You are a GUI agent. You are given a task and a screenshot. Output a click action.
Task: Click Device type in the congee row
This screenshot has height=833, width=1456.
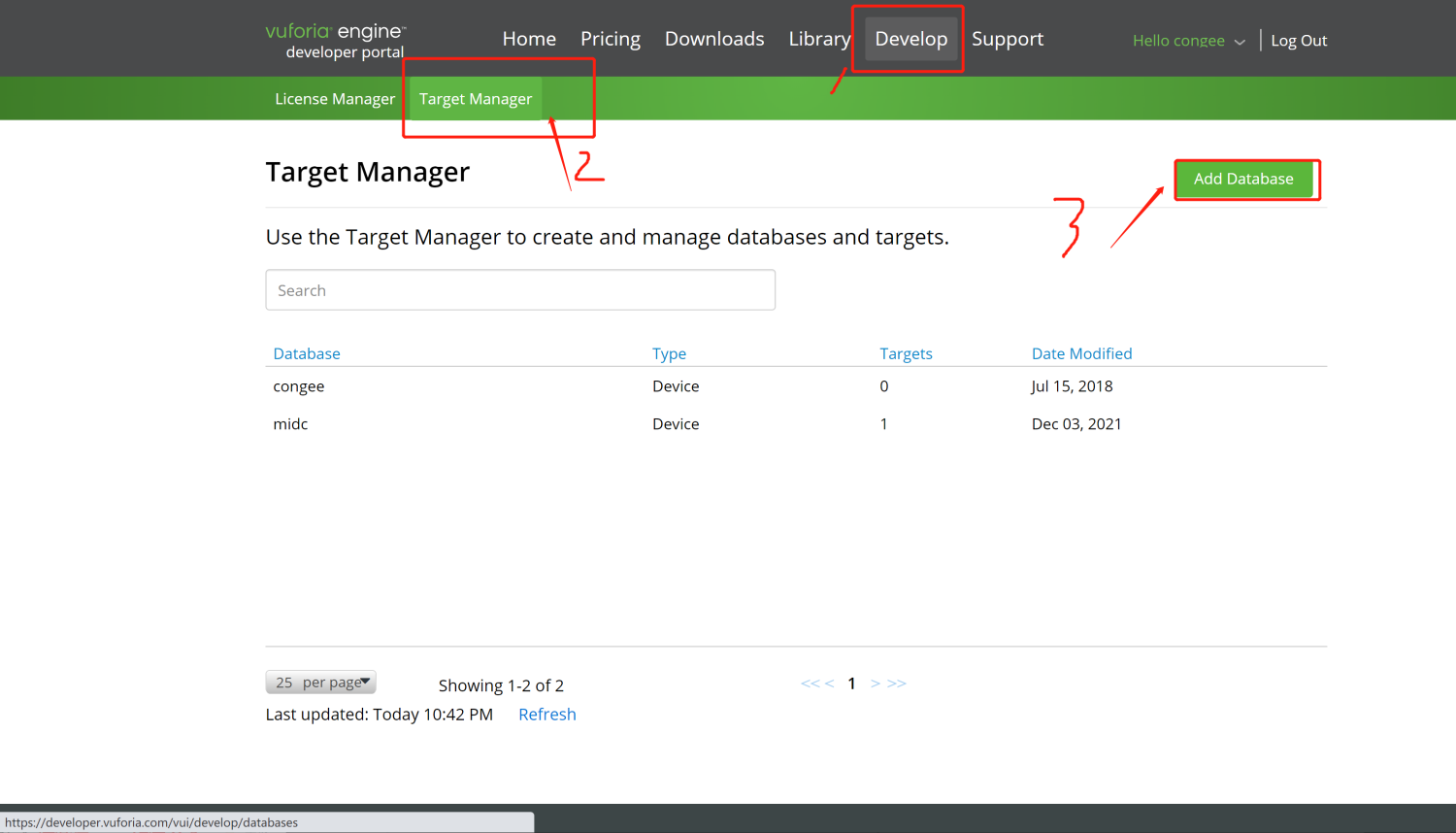pos(676,386)
